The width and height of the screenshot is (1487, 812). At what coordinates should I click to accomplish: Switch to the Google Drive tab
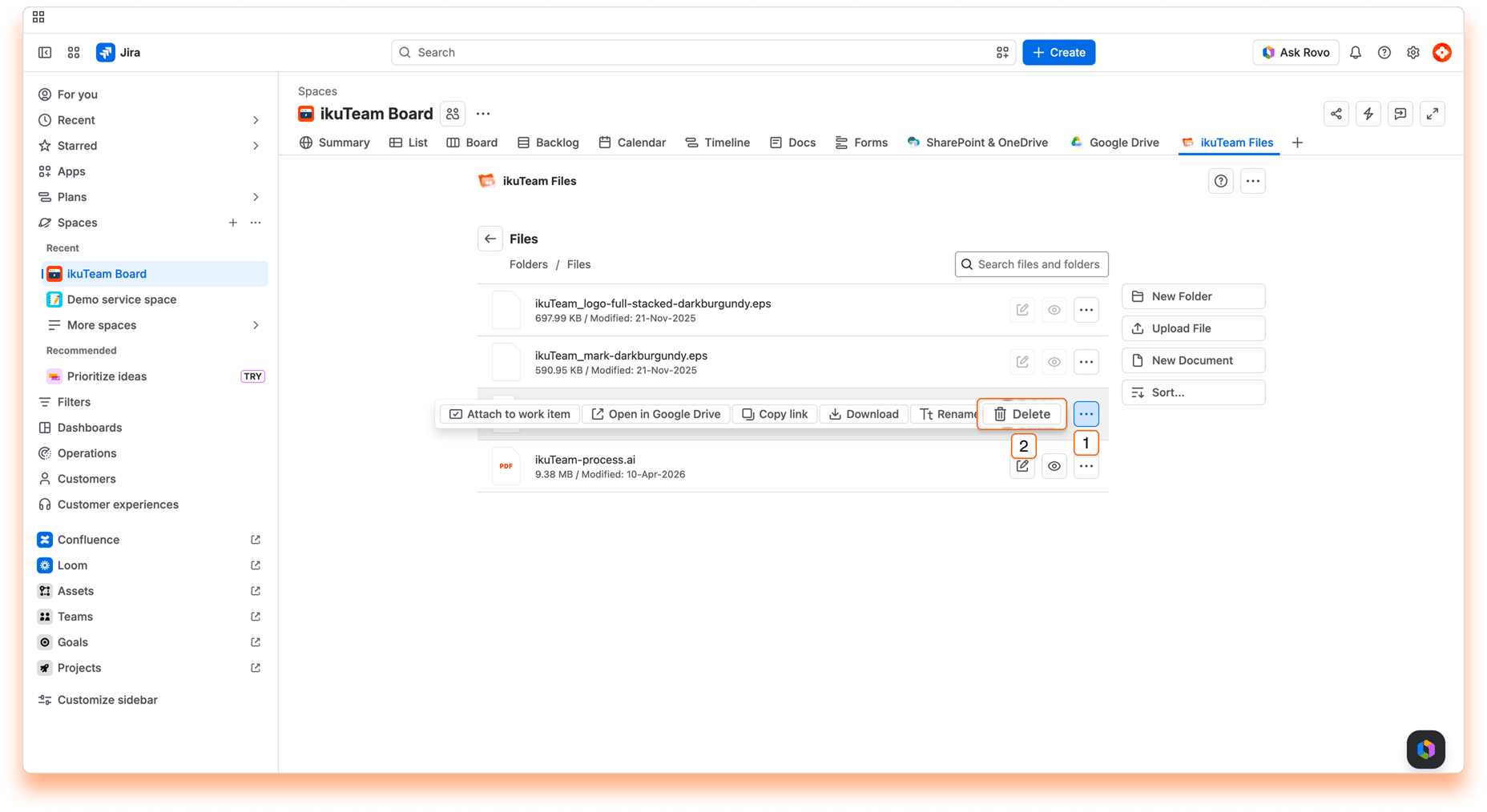[1114, 143]
